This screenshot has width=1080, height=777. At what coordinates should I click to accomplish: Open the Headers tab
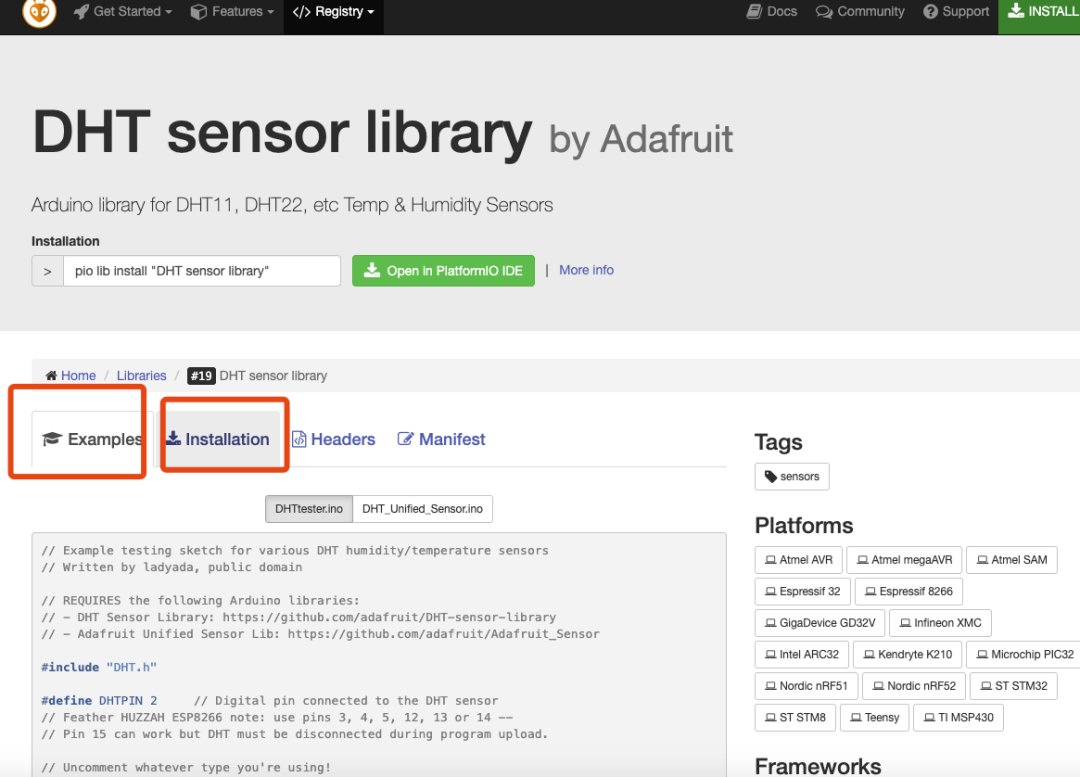pos(333,439)
